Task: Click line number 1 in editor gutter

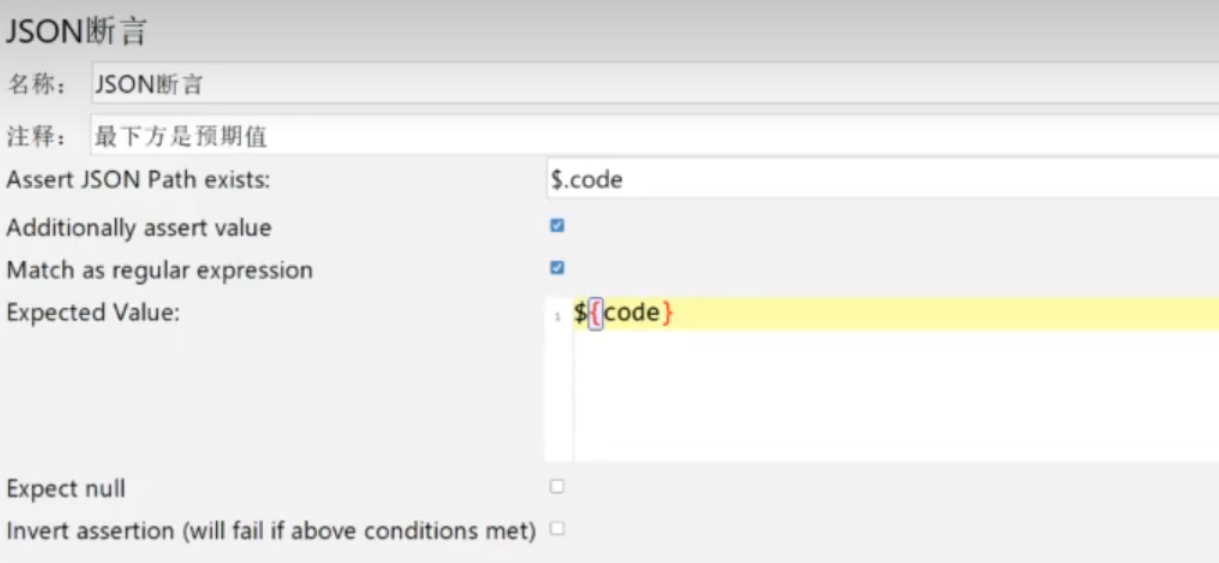Action: click(557, 317)
